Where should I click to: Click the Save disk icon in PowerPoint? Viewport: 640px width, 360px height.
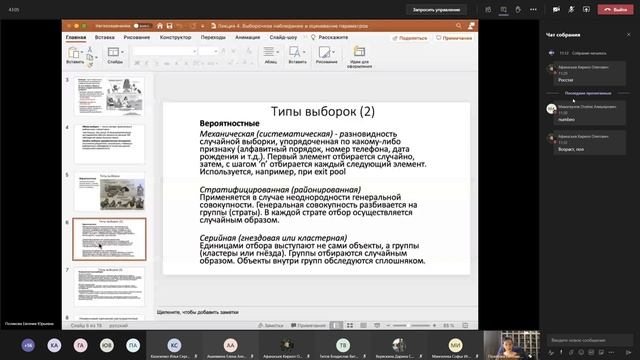click(x=169, y=26)
